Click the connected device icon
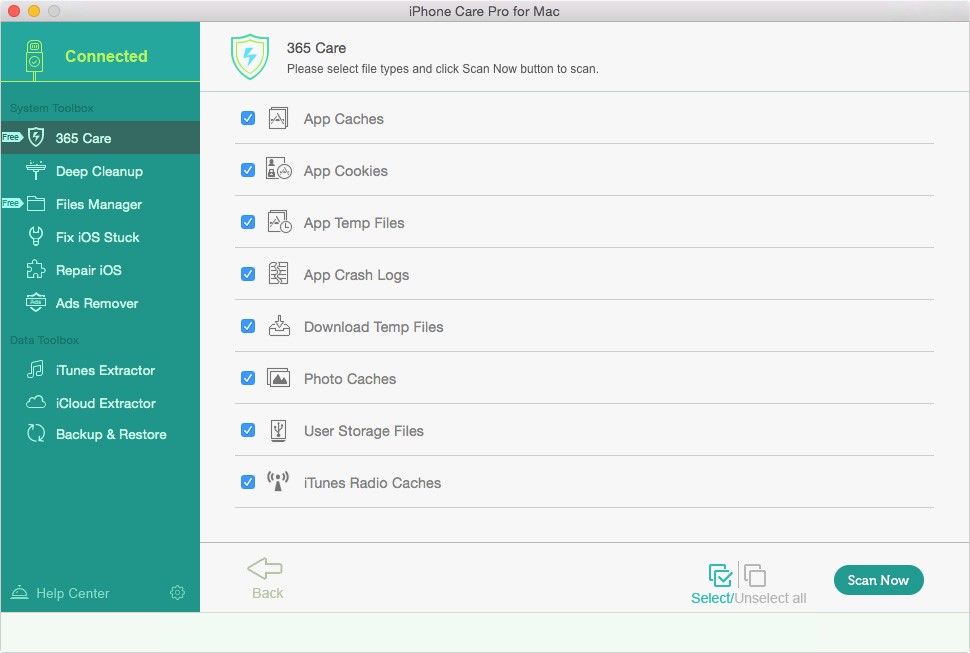The width and height of the screenshot is (970, 653). (35, 59)
